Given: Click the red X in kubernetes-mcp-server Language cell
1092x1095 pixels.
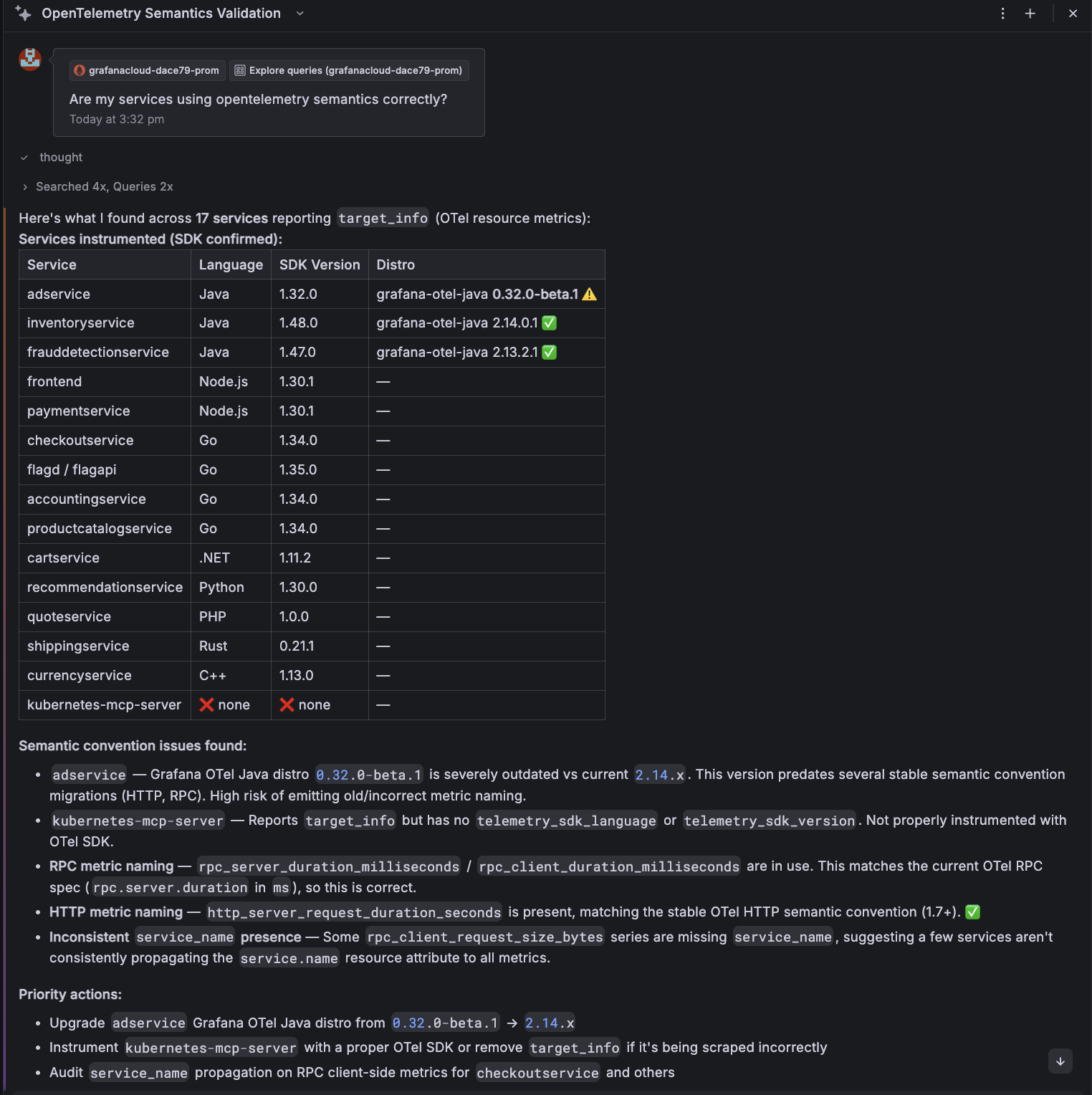Looking at the screenshot, I should point(207,705).
